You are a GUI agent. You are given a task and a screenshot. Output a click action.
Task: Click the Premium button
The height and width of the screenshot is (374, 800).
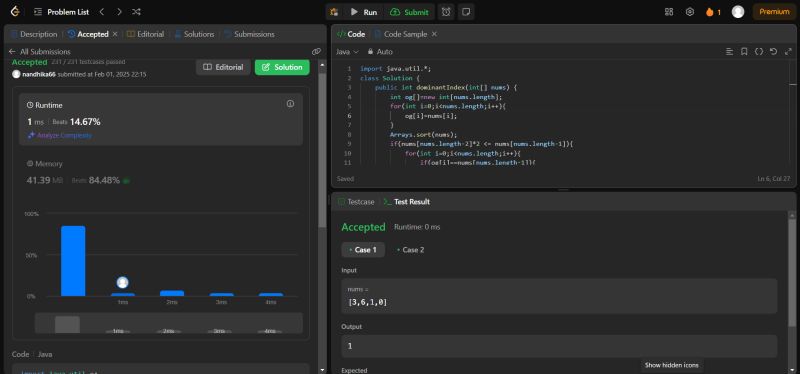[774, 12]
